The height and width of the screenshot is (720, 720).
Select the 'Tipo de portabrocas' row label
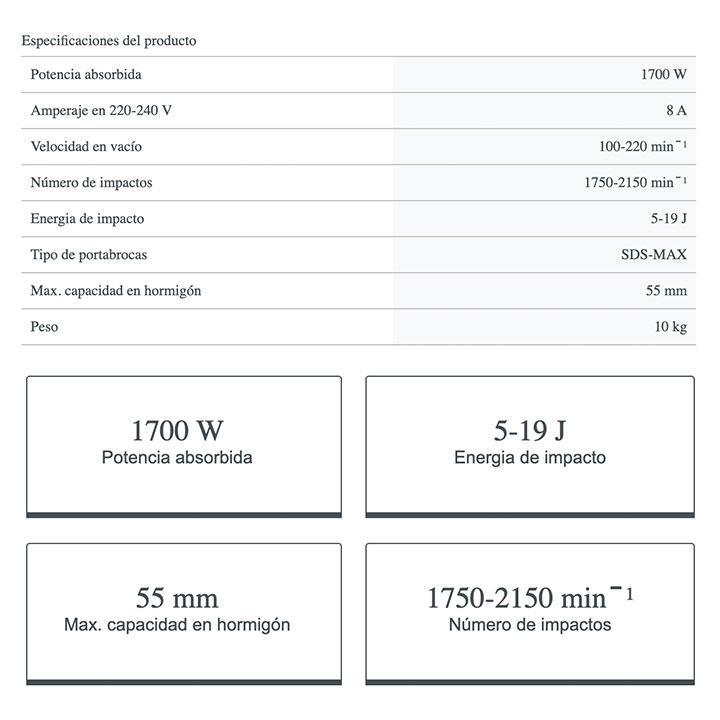(89, 255)
